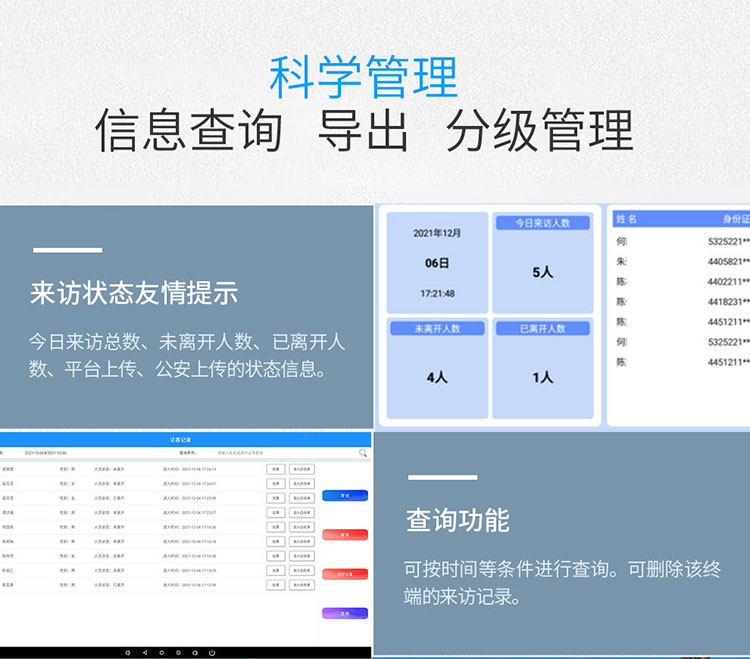
Task: Click wide button in the 17:12:39 record row
Action: tap(301, 585)
